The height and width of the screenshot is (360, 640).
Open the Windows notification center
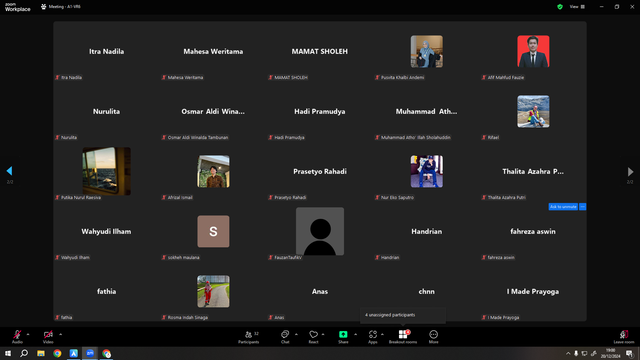(629, 353)
